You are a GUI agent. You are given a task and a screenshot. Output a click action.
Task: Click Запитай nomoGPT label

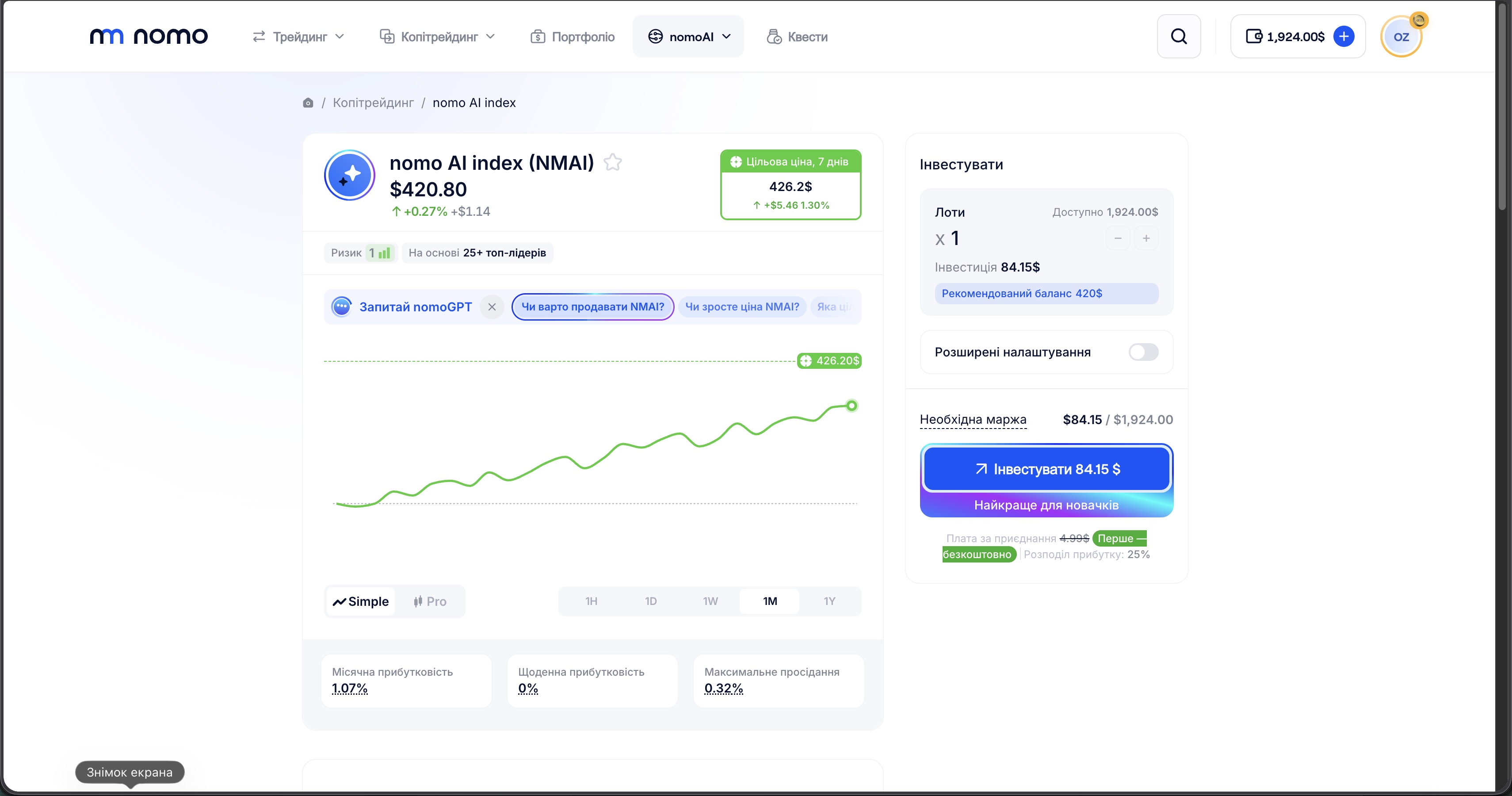(416, 306)
